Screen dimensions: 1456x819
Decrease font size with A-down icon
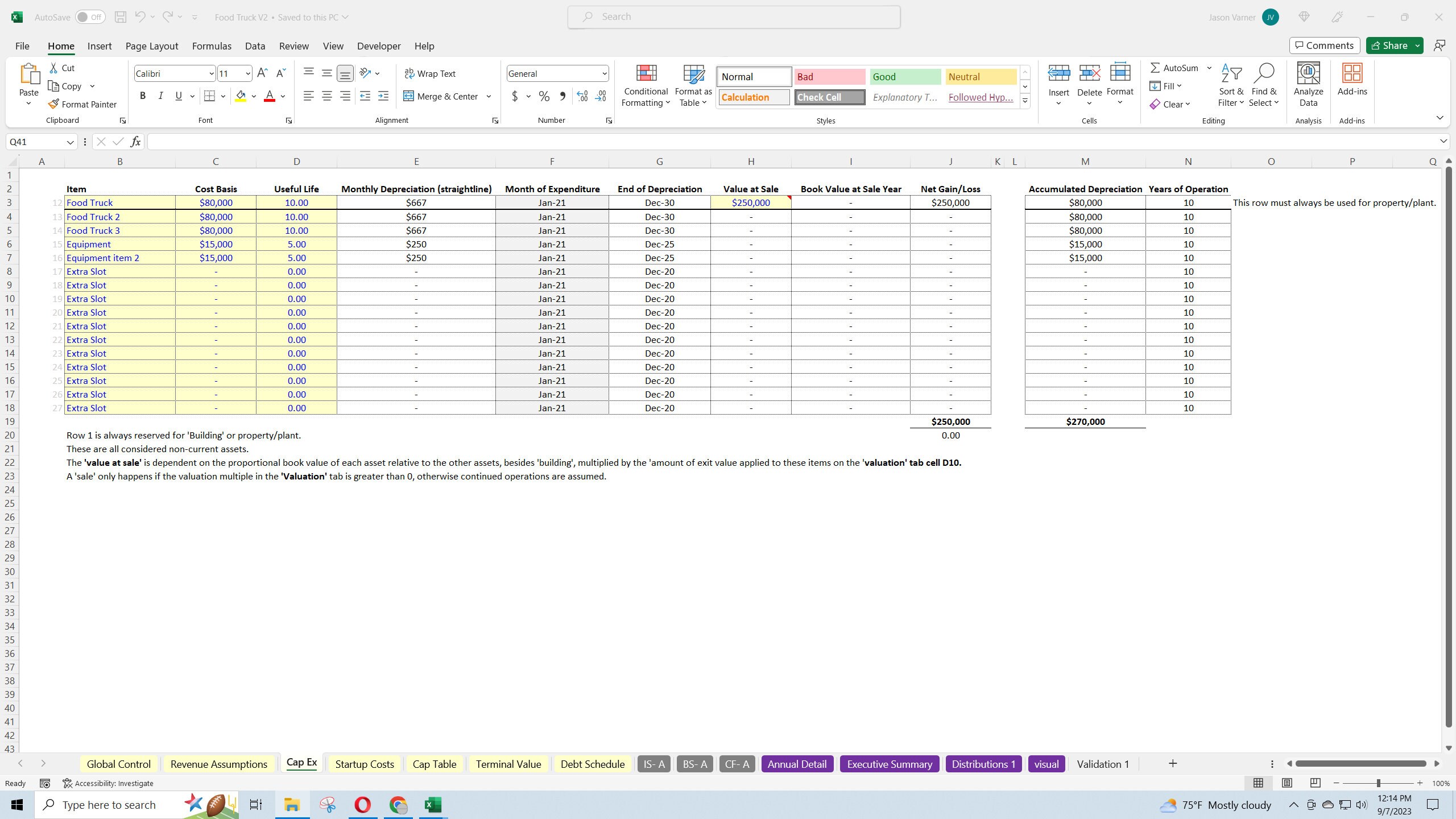[280, 73]
